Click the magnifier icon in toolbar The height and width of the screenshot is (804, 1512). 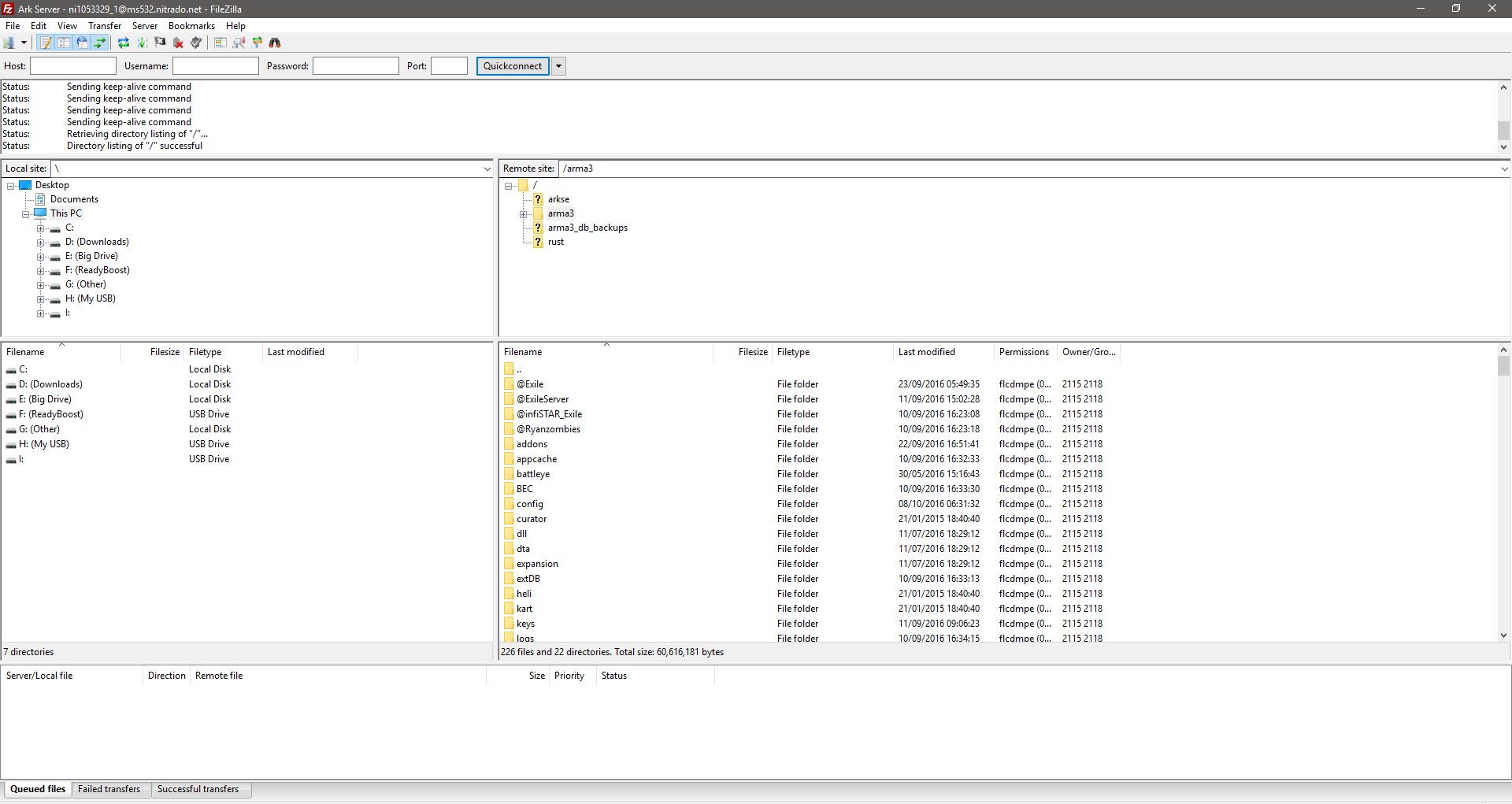tap(239, 43)
